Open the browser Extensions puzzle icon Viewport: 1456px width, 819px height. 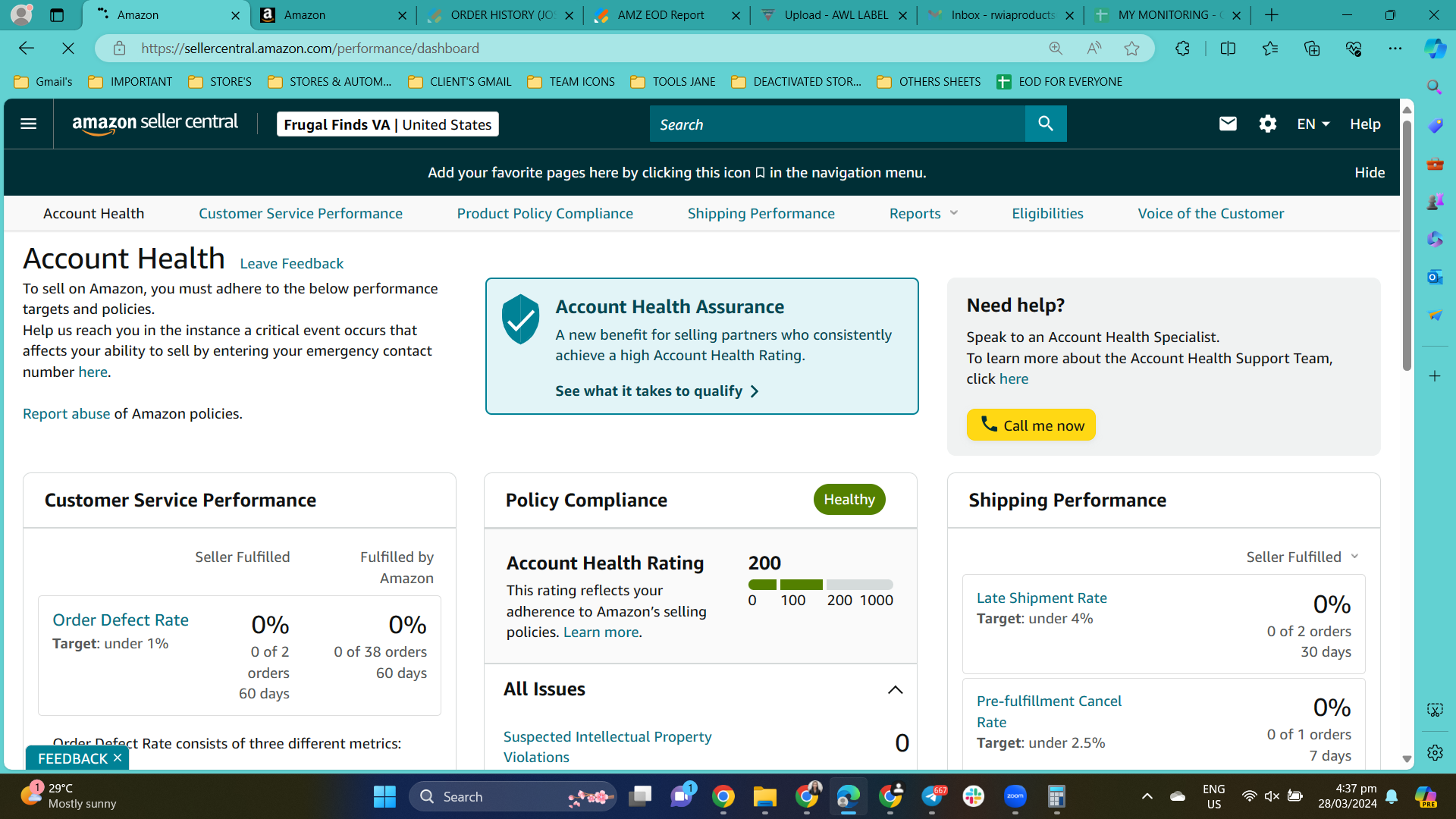tap(1182, 49)
